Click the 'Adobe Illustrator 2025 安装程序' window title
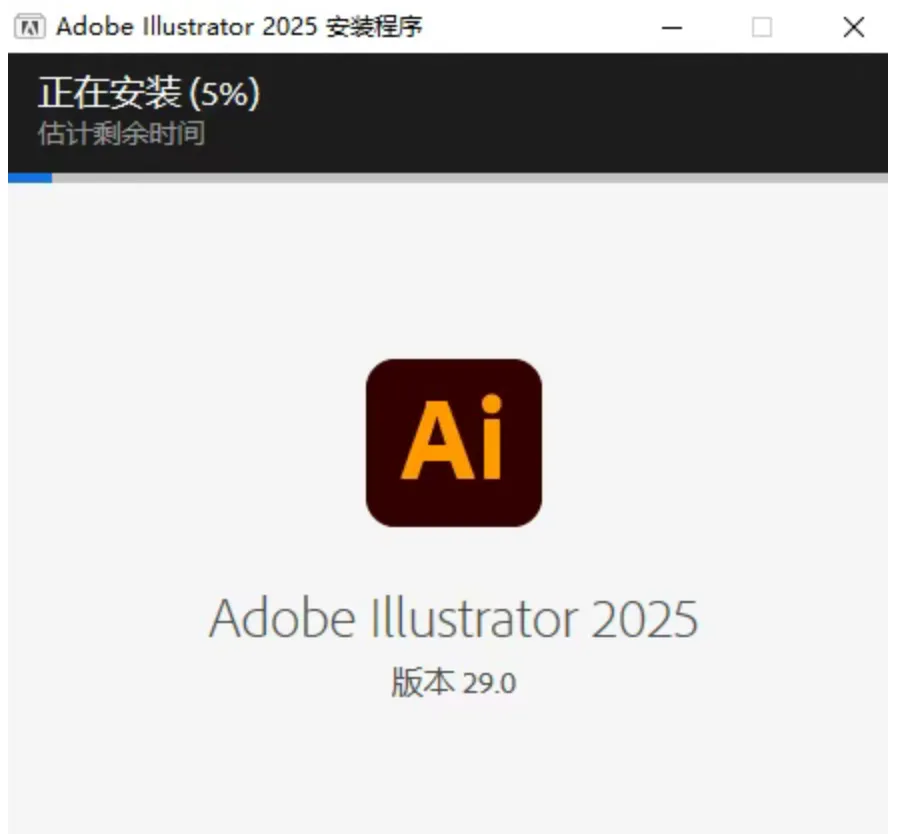The image size is (910, 834). (x=239, y=27)
